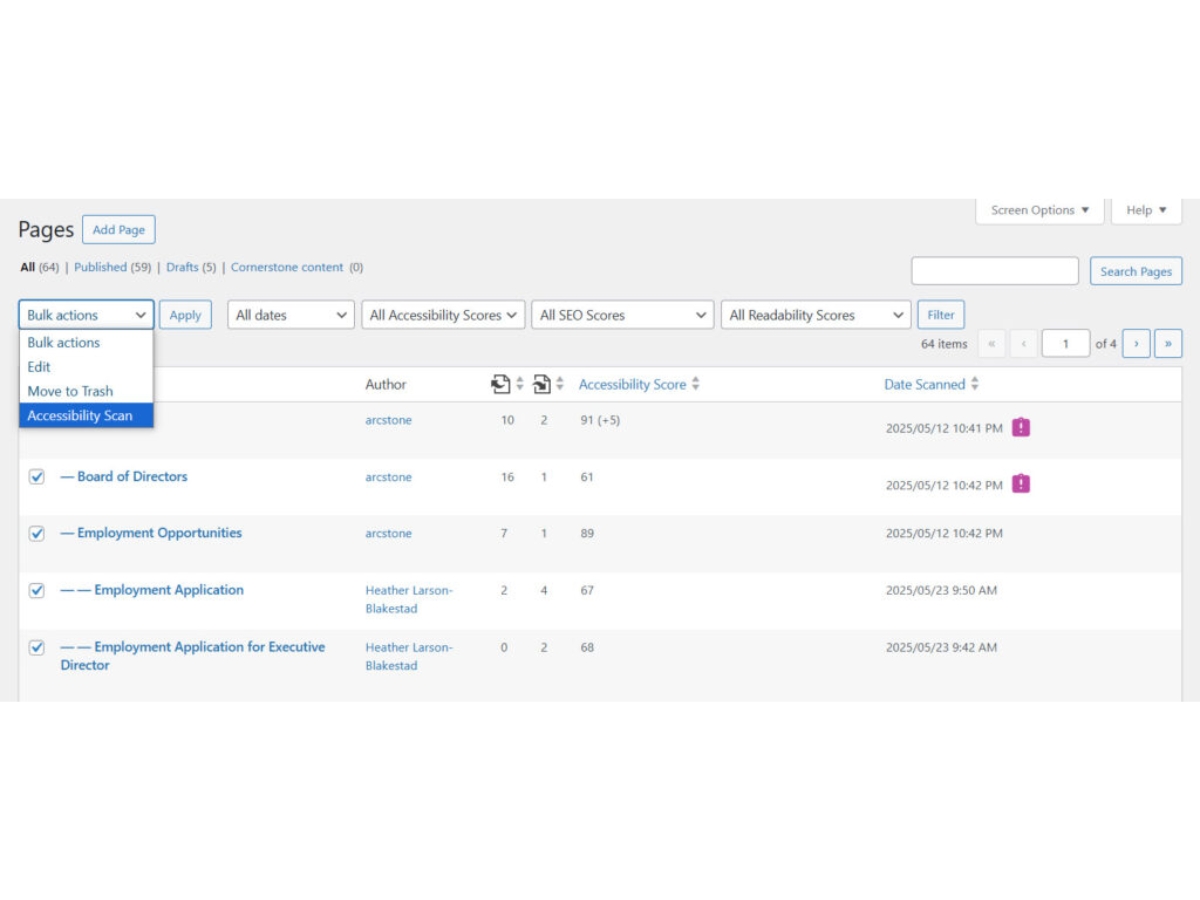This screenshot has height=900, width=1200.
Task: Expand the Help panel
Action: pyautogui.click(x=1146, y=210)
